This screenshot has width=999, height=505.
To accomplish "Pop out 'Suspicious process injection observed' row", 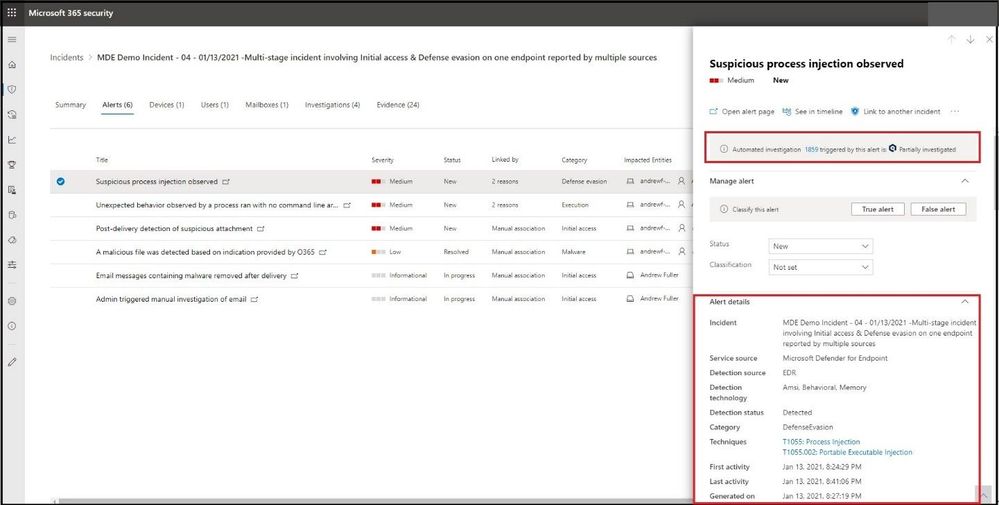I will point(226,181).
